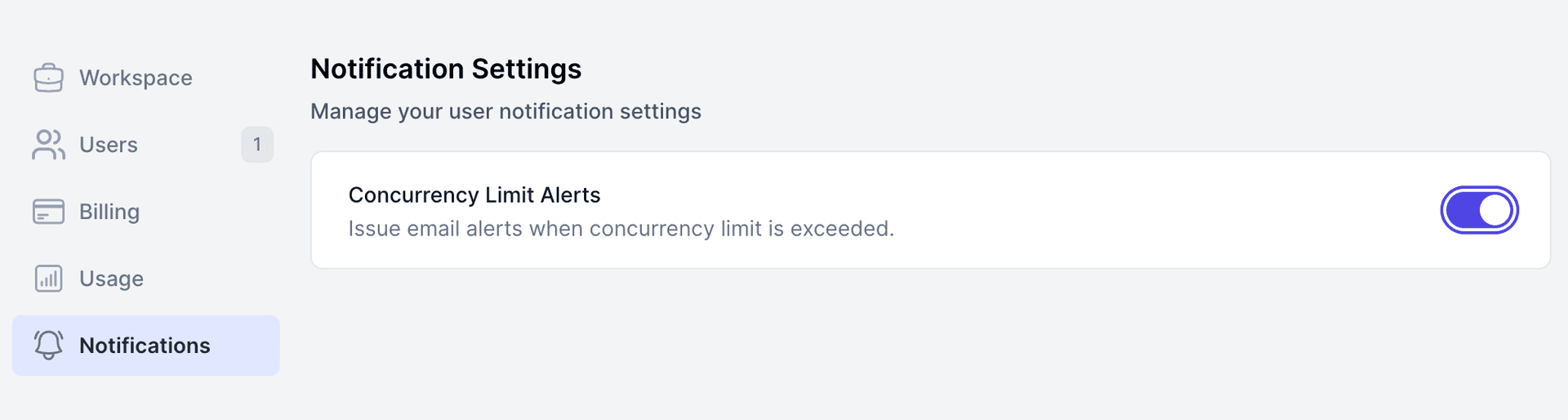
Task: Click the "Issue email alerts" description text
Action: click(621, 229)
